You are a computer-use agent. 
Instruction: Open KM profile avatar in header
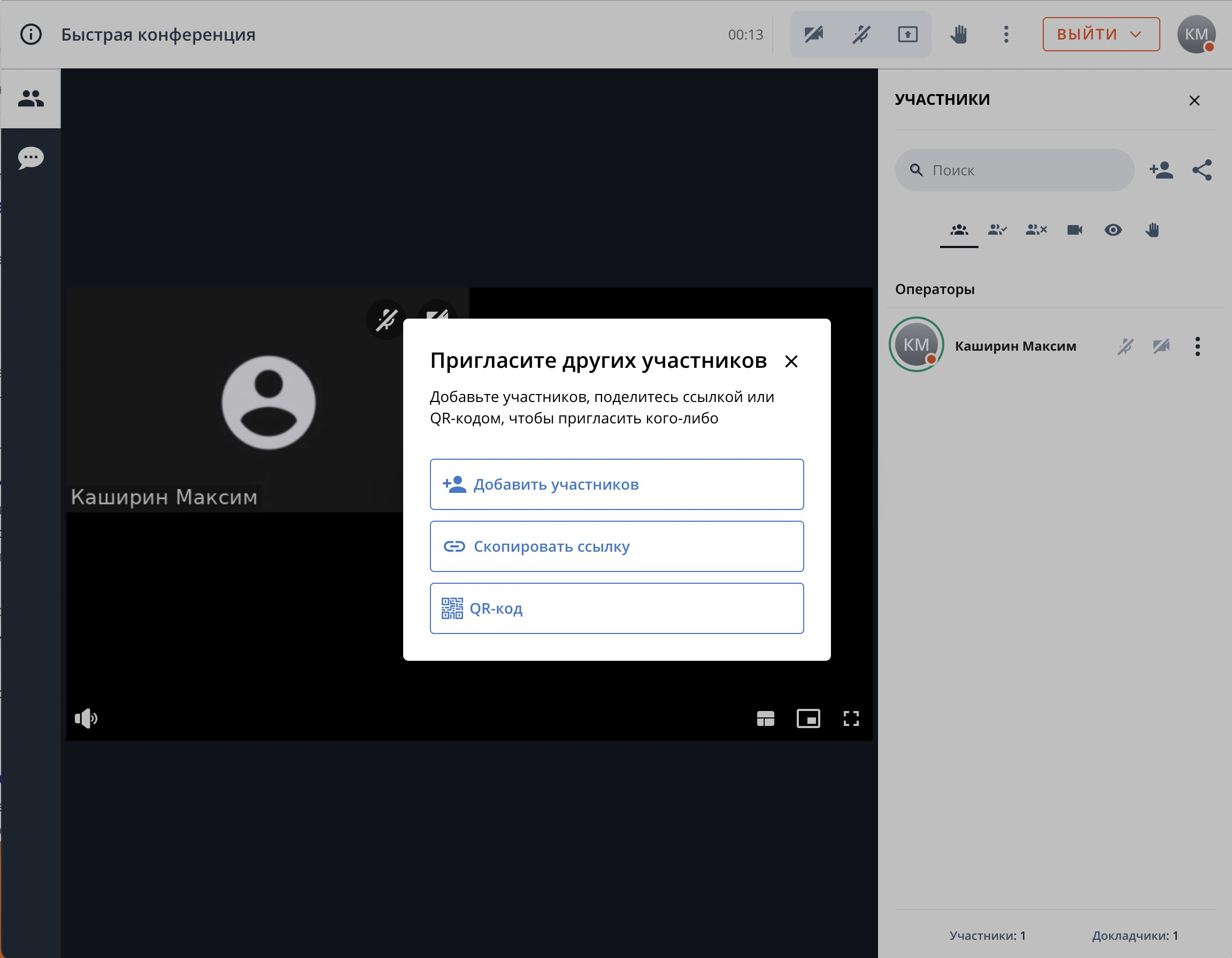[1196, 34]
